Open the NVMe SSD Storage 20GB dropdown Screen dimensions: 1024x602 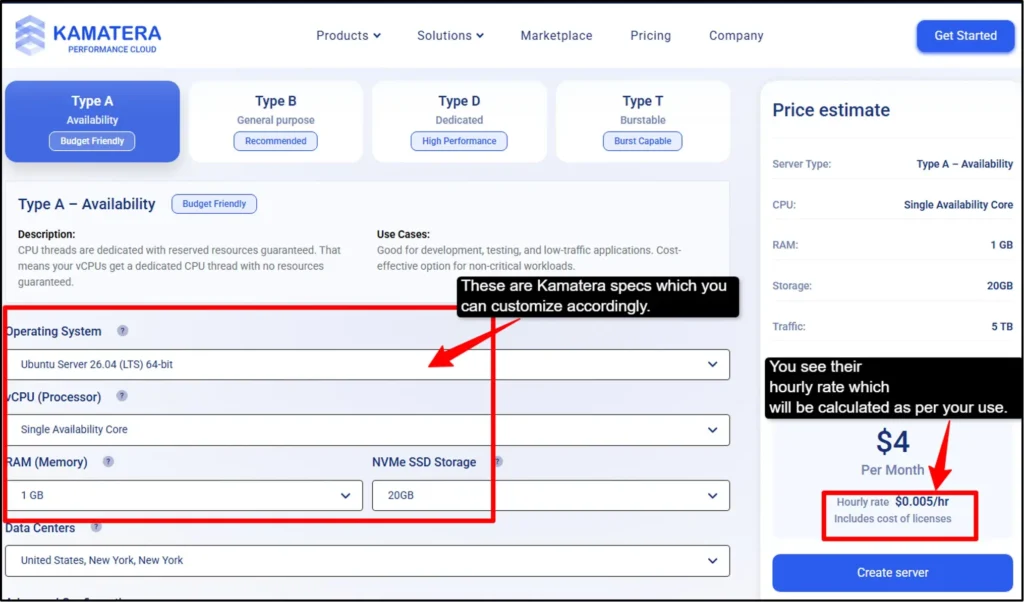click(x=551, y=496)
